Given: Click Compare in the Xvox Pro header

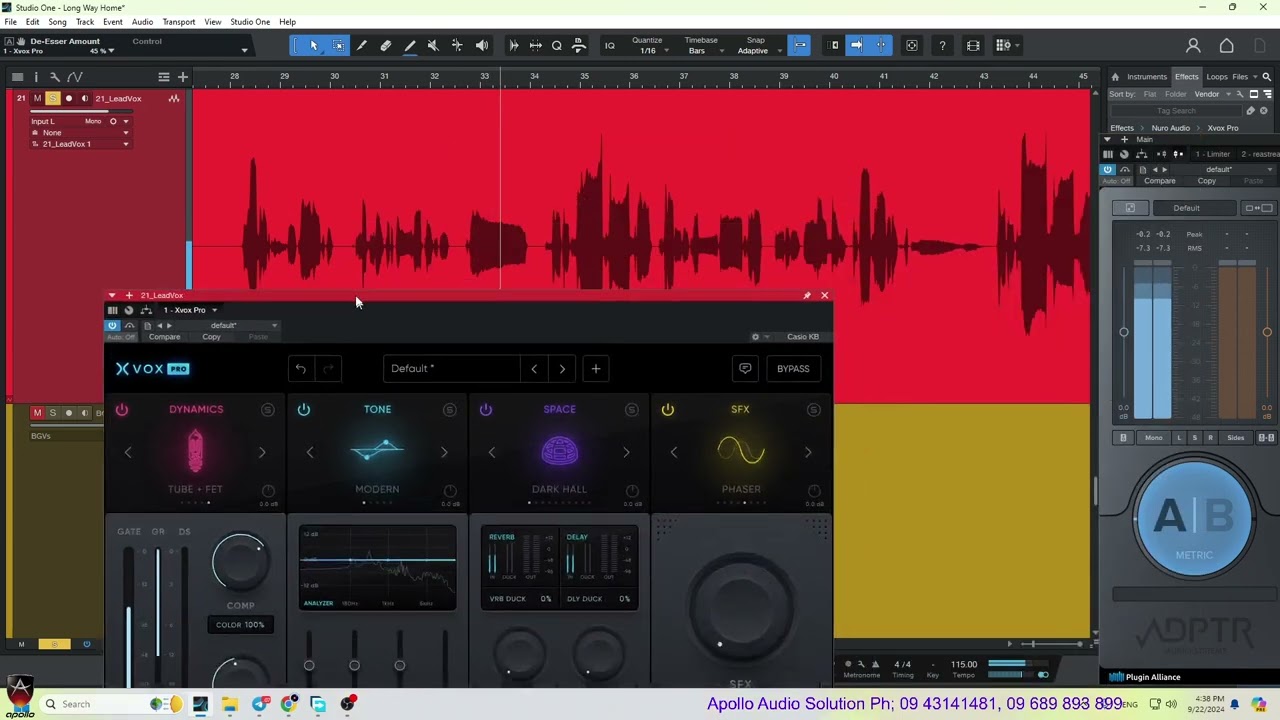Looking at the screenshot, I should click(164, 337).
